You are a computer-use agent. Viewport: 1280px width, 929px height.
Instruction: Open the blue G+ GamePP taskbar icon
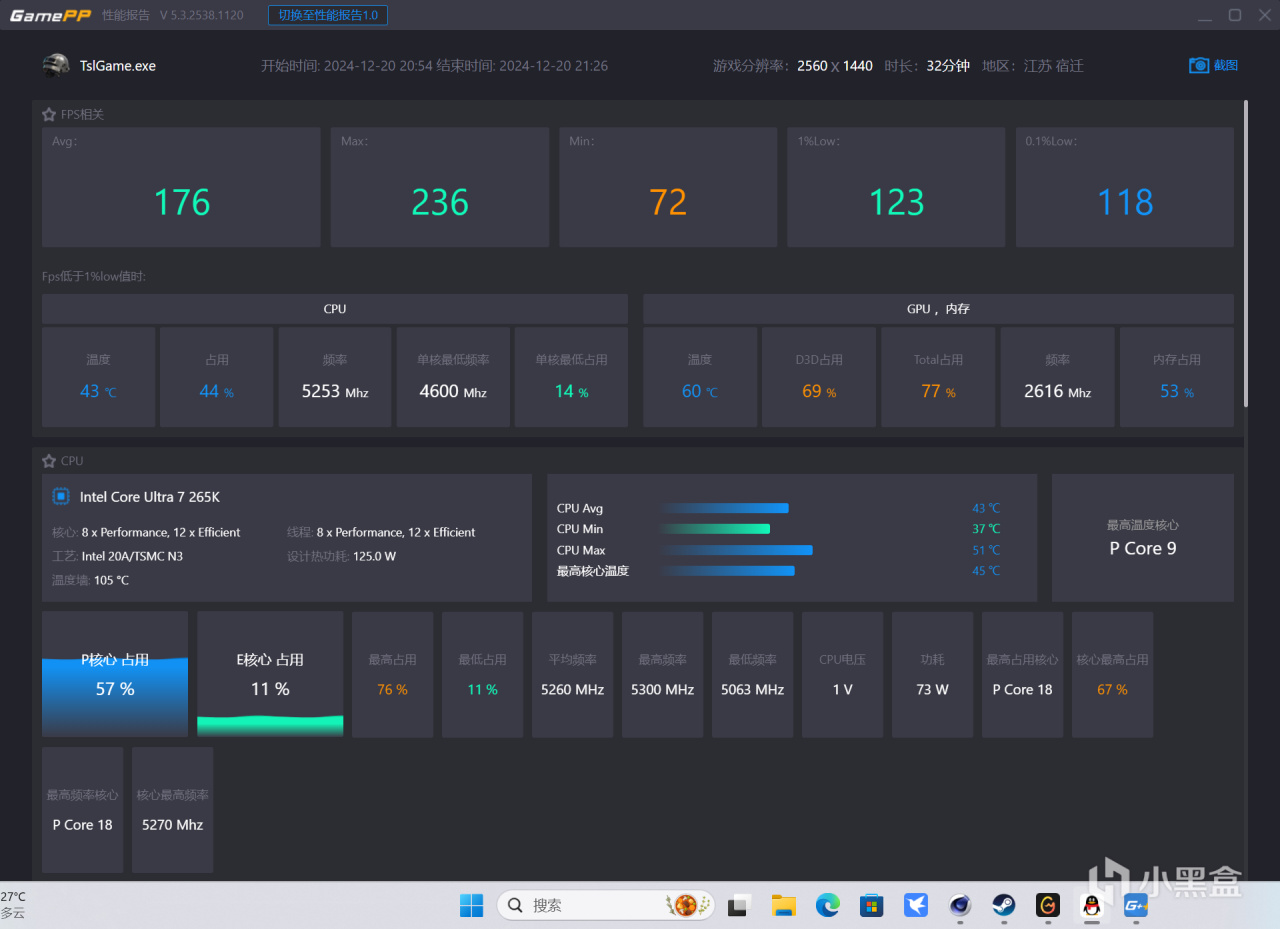click(1135, 905)
